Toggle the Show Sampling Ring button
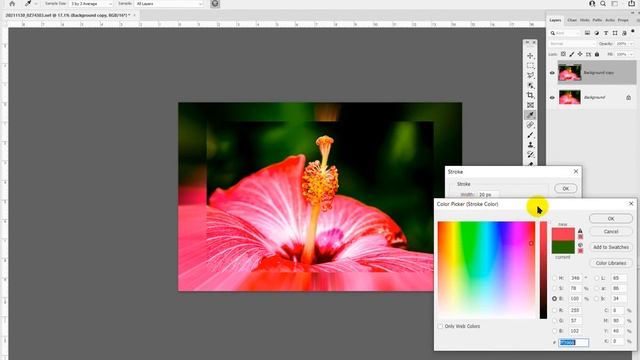Image resolution: width=640 pixels, height=360 pixels. (x=215, y=4)
